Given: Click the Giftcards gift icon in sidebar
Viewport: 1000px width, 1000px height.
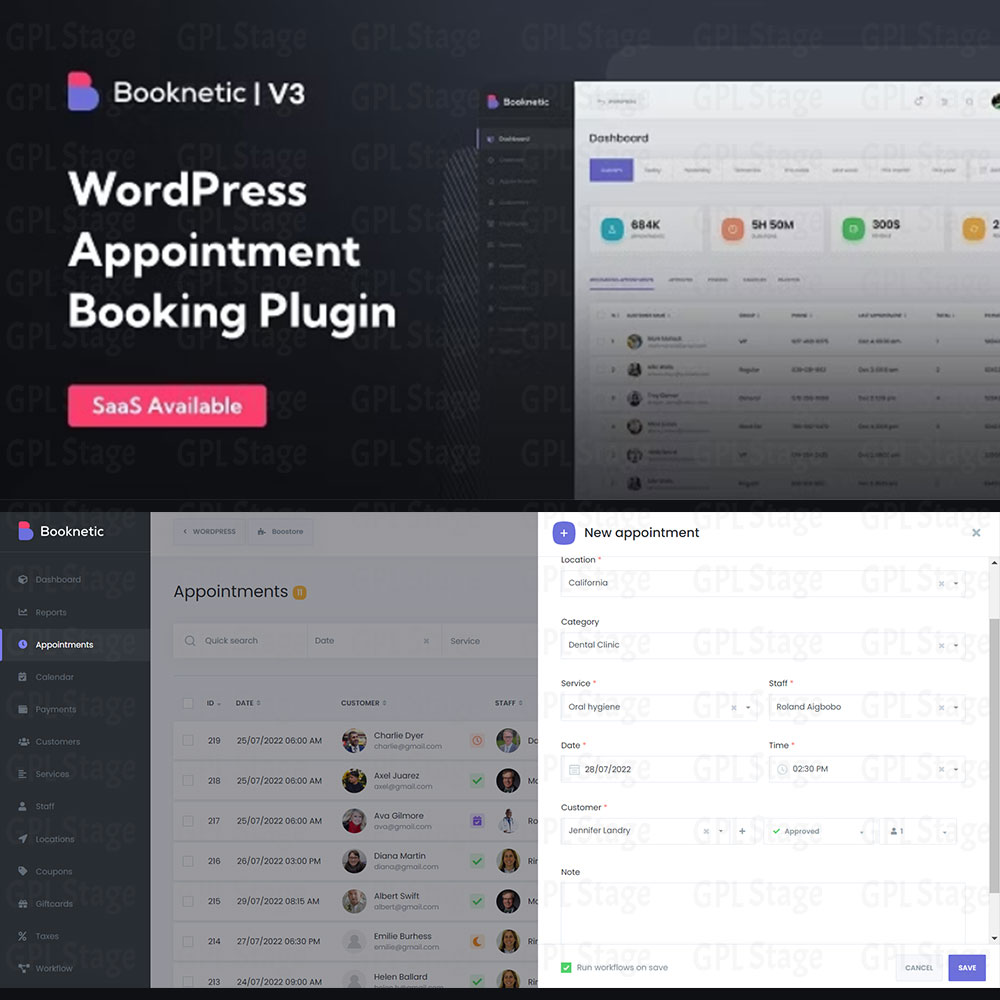Looking at the screenshot, I should pyautogui.click(x=23, y=903).
